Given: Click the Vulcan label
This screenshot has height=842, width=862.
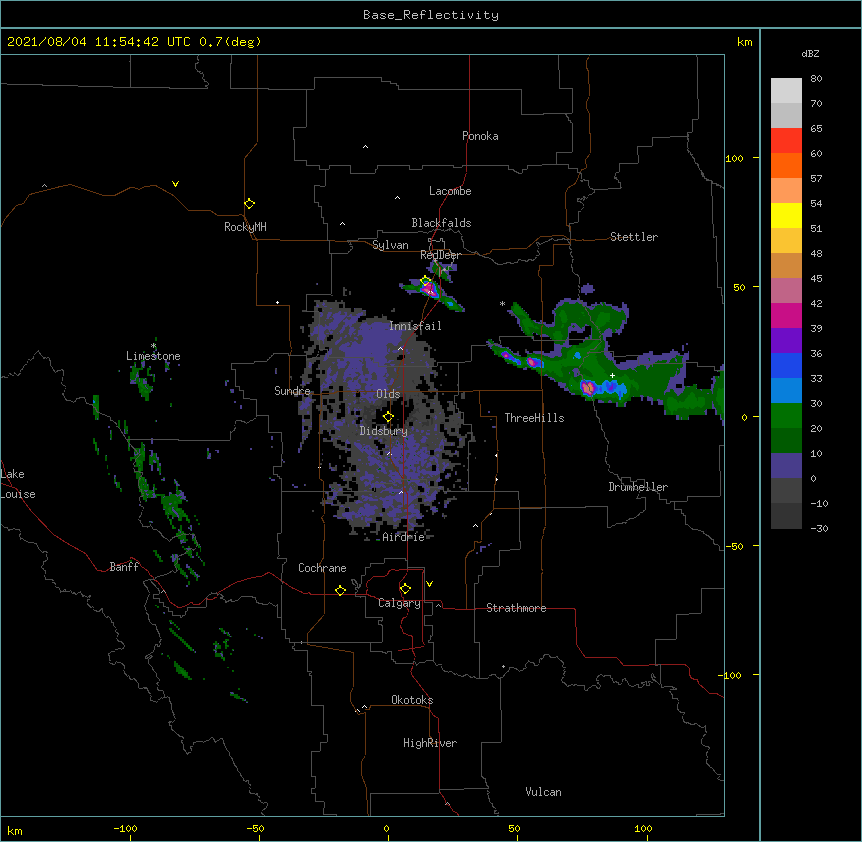Looking at the screenshot, I should pyautogui.click(x=543, y=792).
